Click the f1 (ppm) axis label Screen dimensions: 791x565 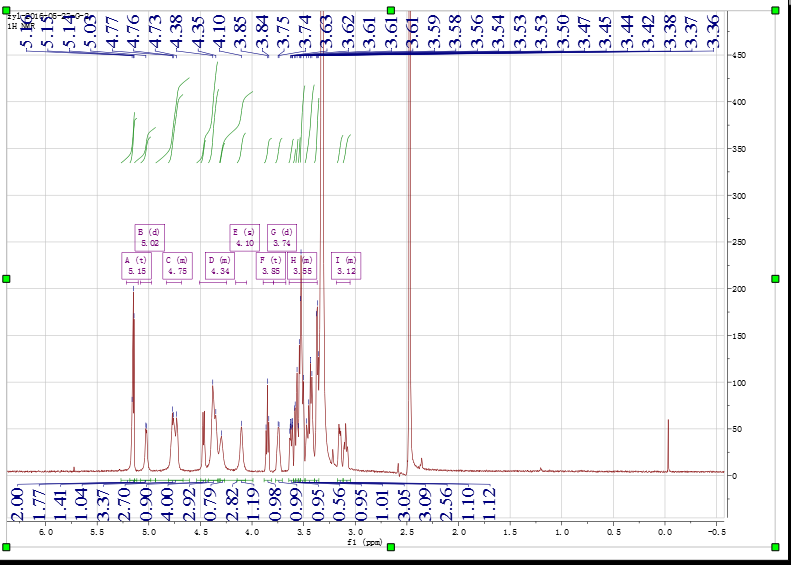pos(365,543)
